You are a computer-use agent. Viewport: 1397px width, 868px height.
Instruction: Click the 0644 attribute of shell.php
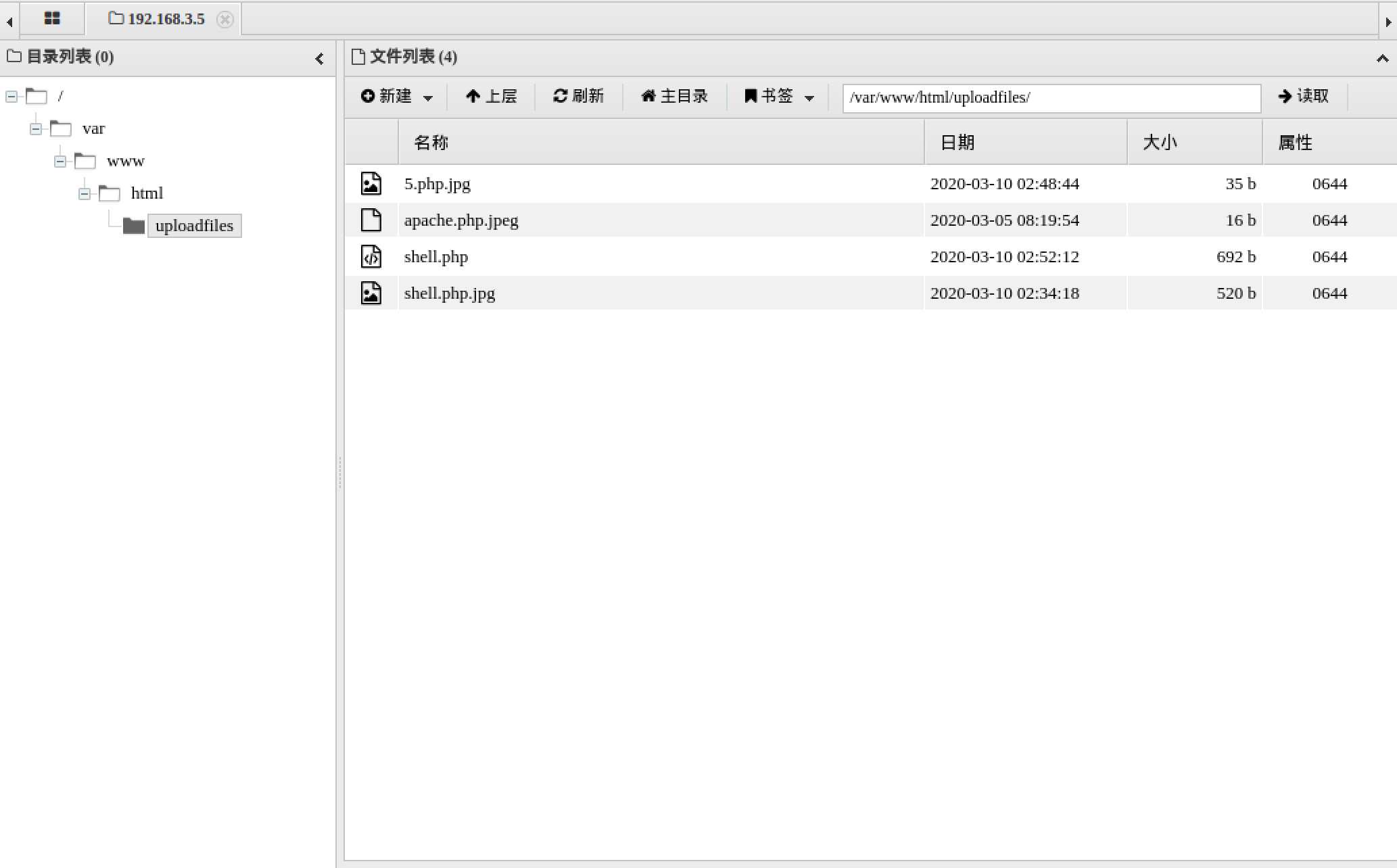(1329, 257)
